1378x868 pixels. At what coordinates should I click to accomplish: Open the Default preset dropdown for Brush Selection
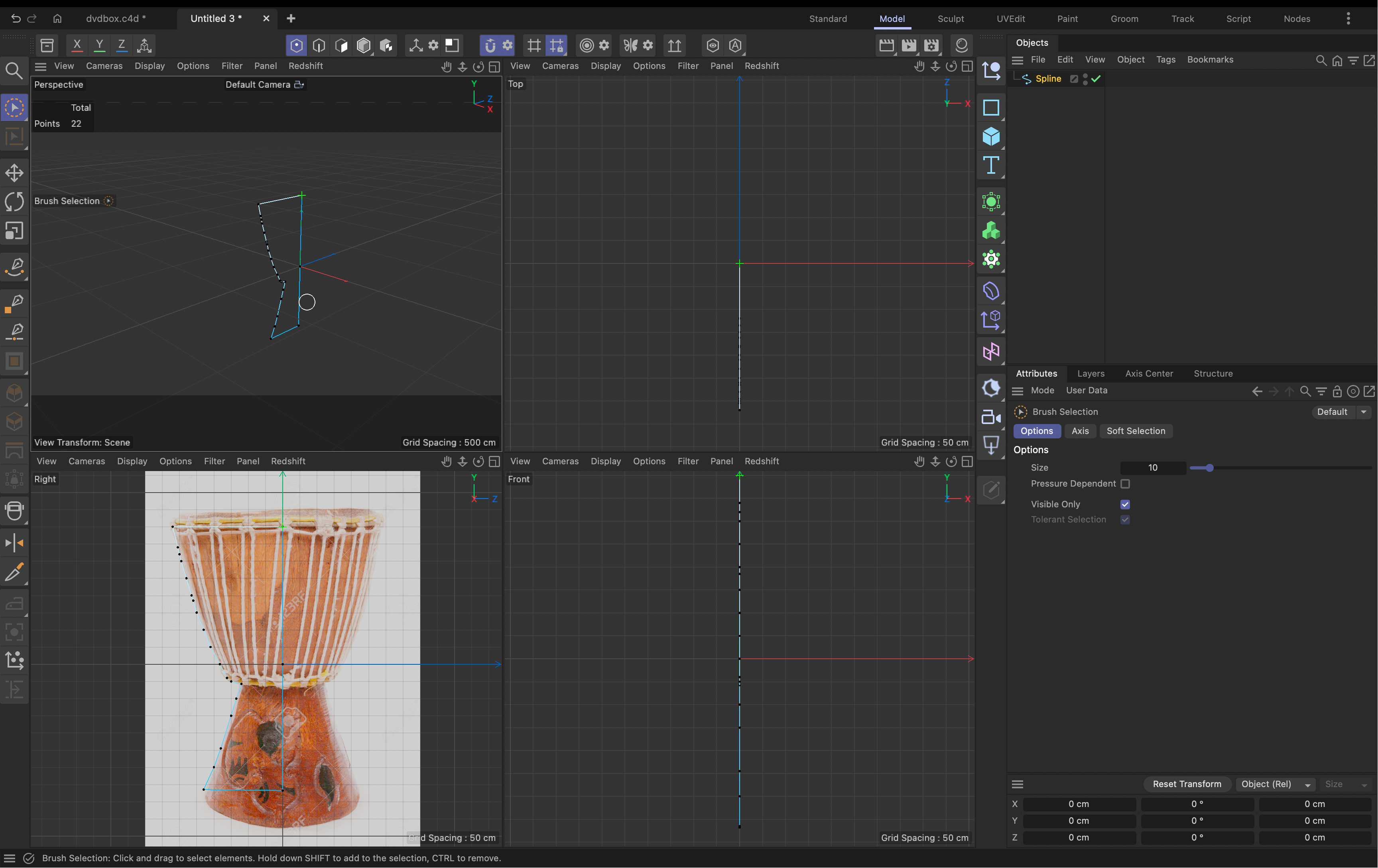pyautogui.click(x=1364, y=412)
